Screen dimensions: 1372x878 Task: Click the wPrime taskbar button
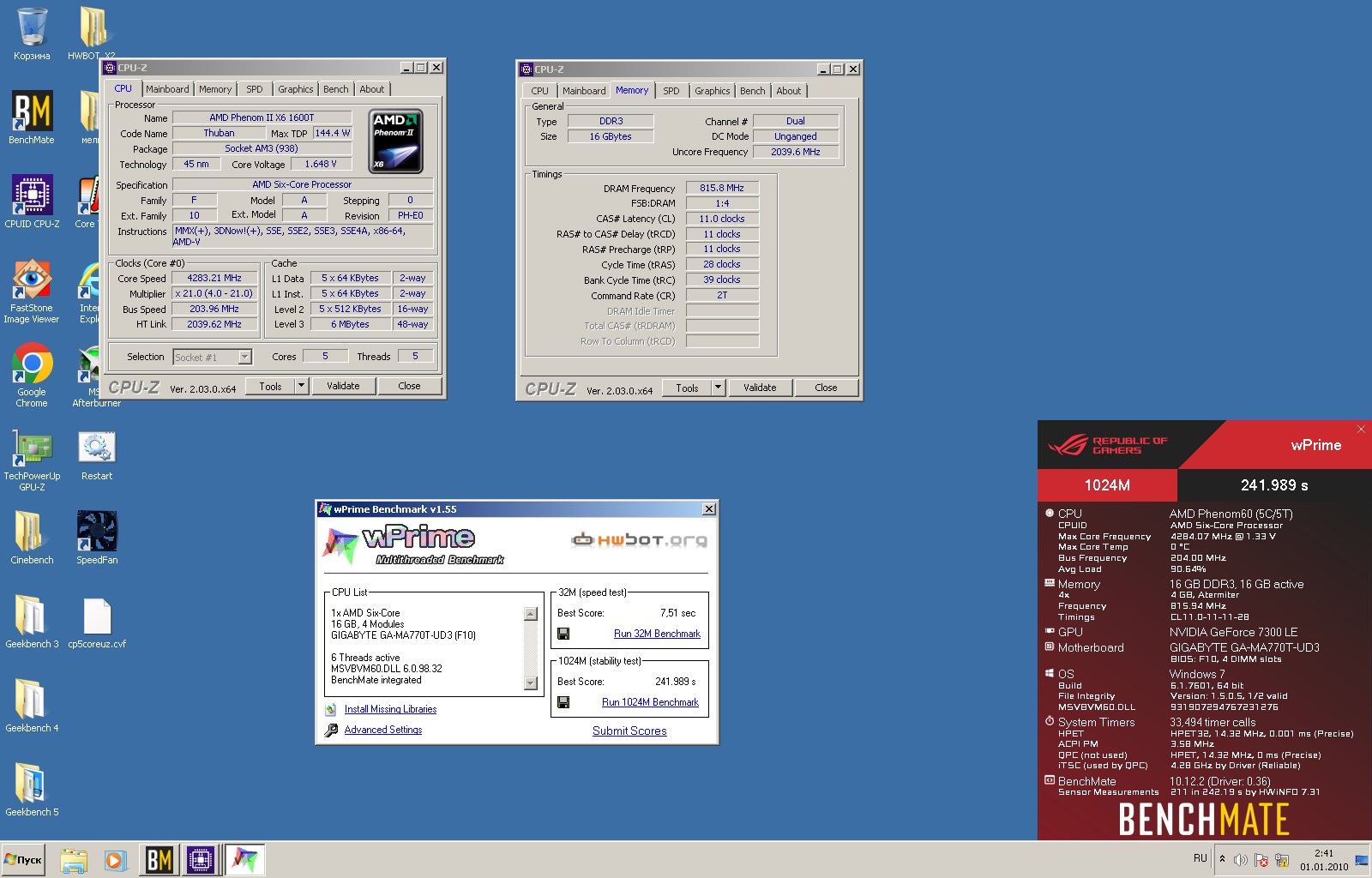pos(245,860)
